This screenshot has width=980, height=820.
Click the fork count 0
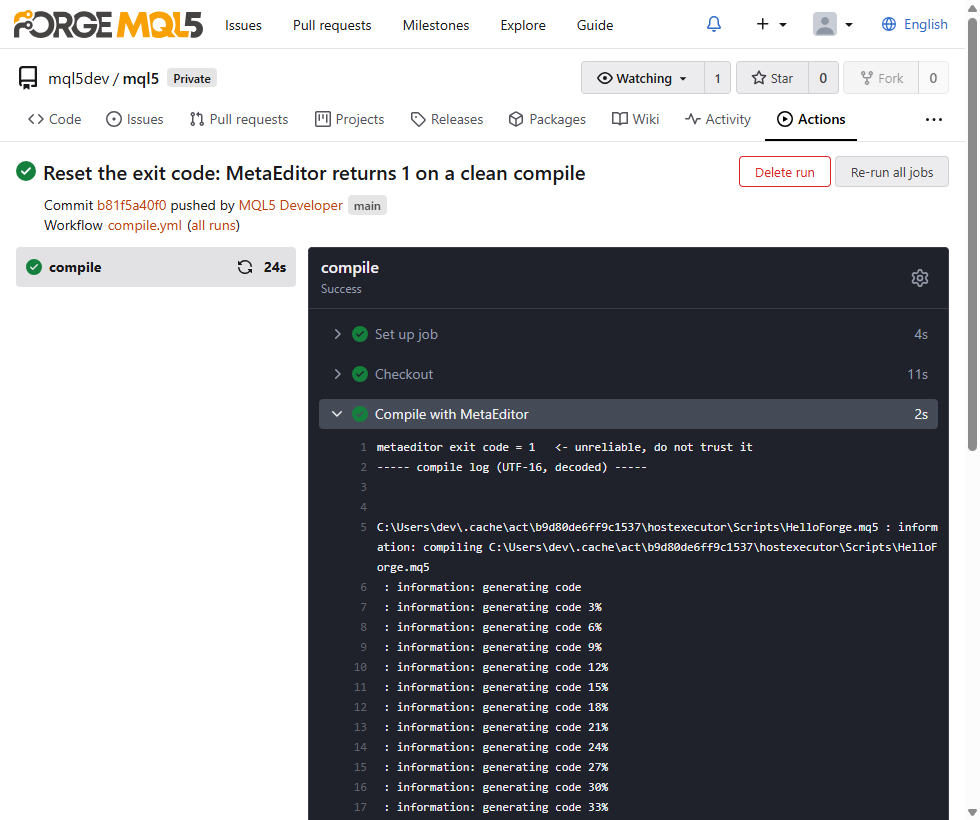[x=933, y=78]
